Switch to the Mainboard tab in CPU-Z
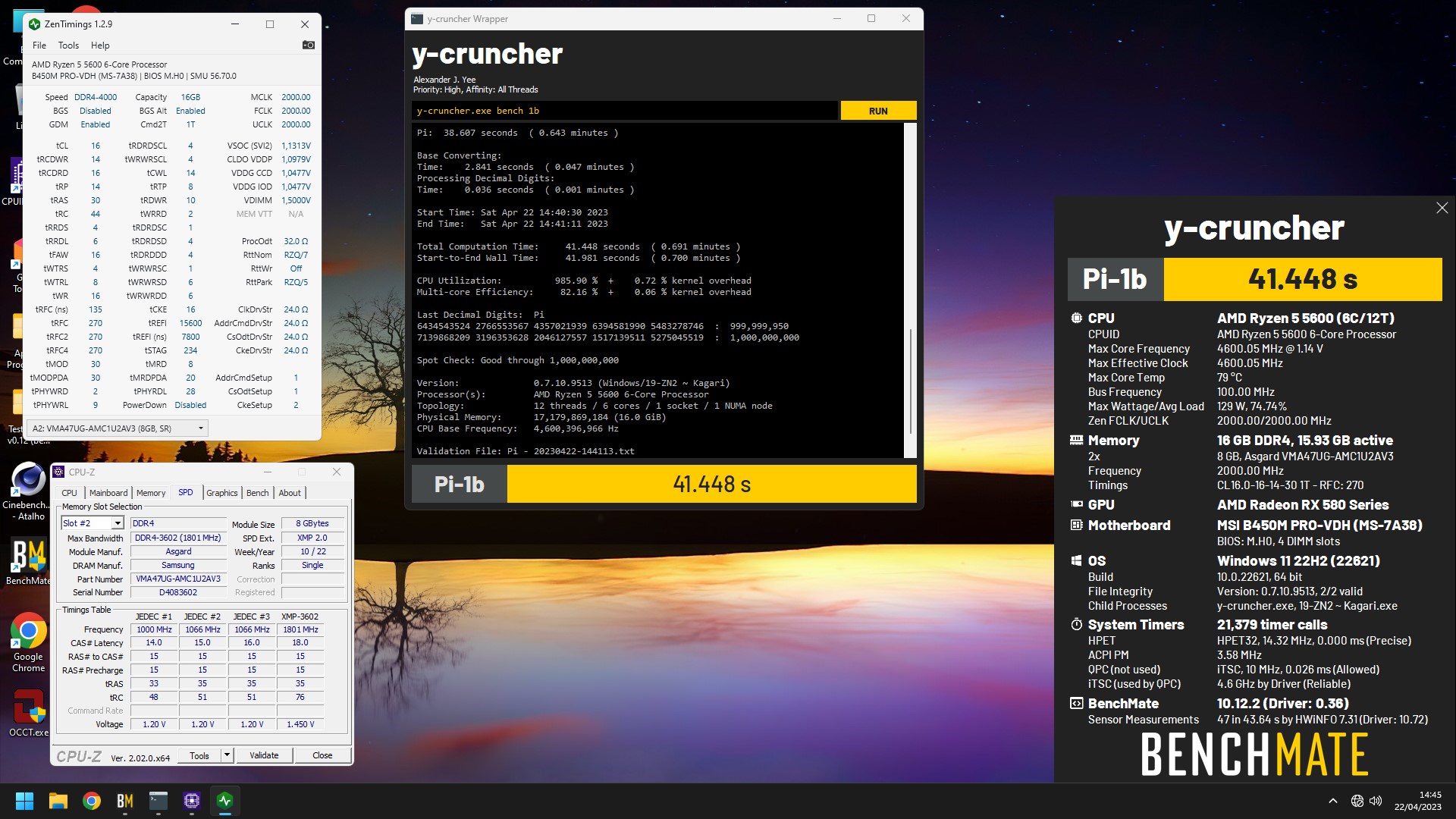 [108, 493]
